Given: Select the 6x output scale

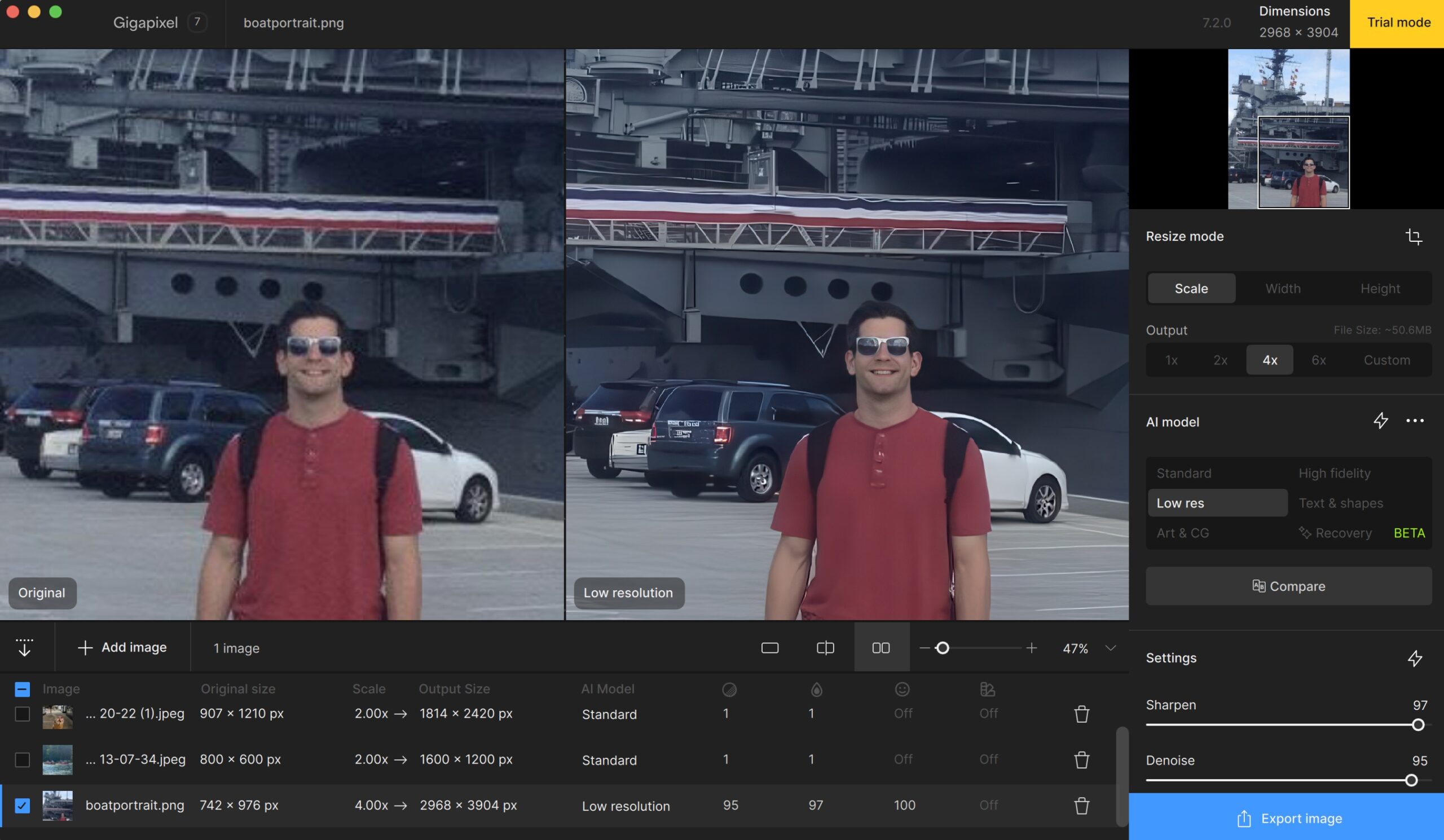Looking at the screenshot, I should (x=1319, y=360).
